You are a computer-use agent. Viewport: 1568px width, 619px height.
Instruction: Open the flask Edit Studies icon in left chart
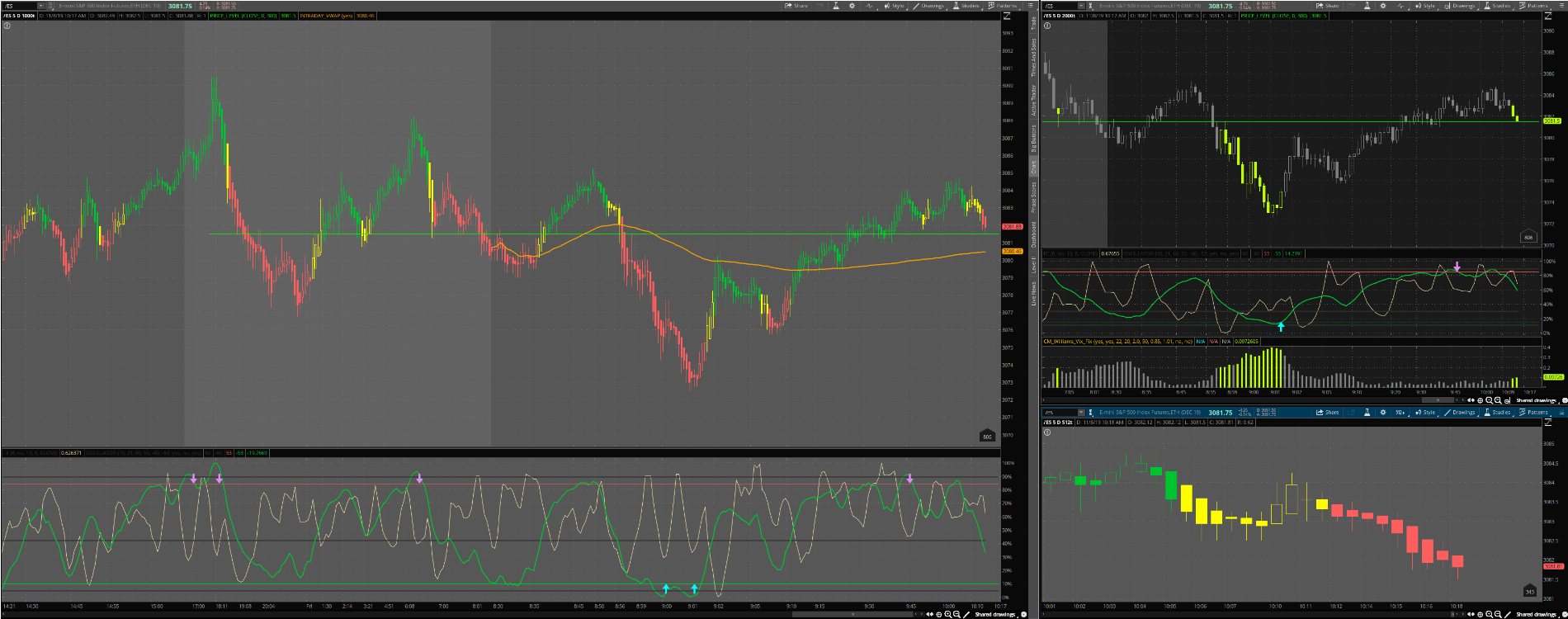[x=836, y=6]
